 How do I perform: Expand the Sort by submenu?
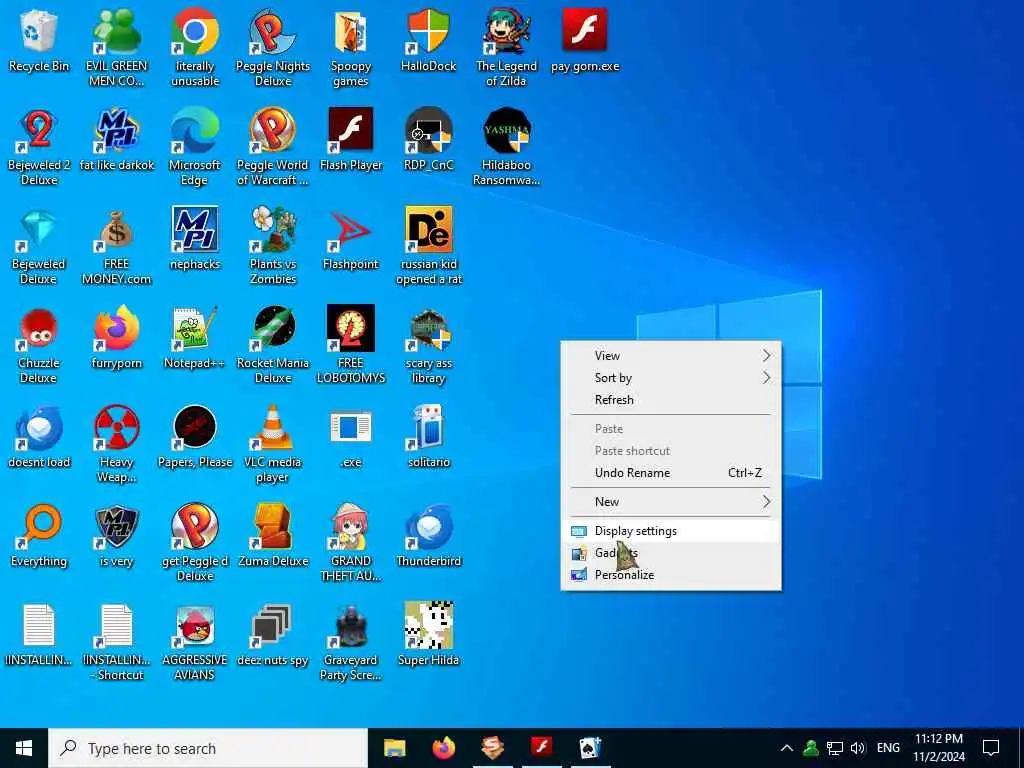[671, 378]
